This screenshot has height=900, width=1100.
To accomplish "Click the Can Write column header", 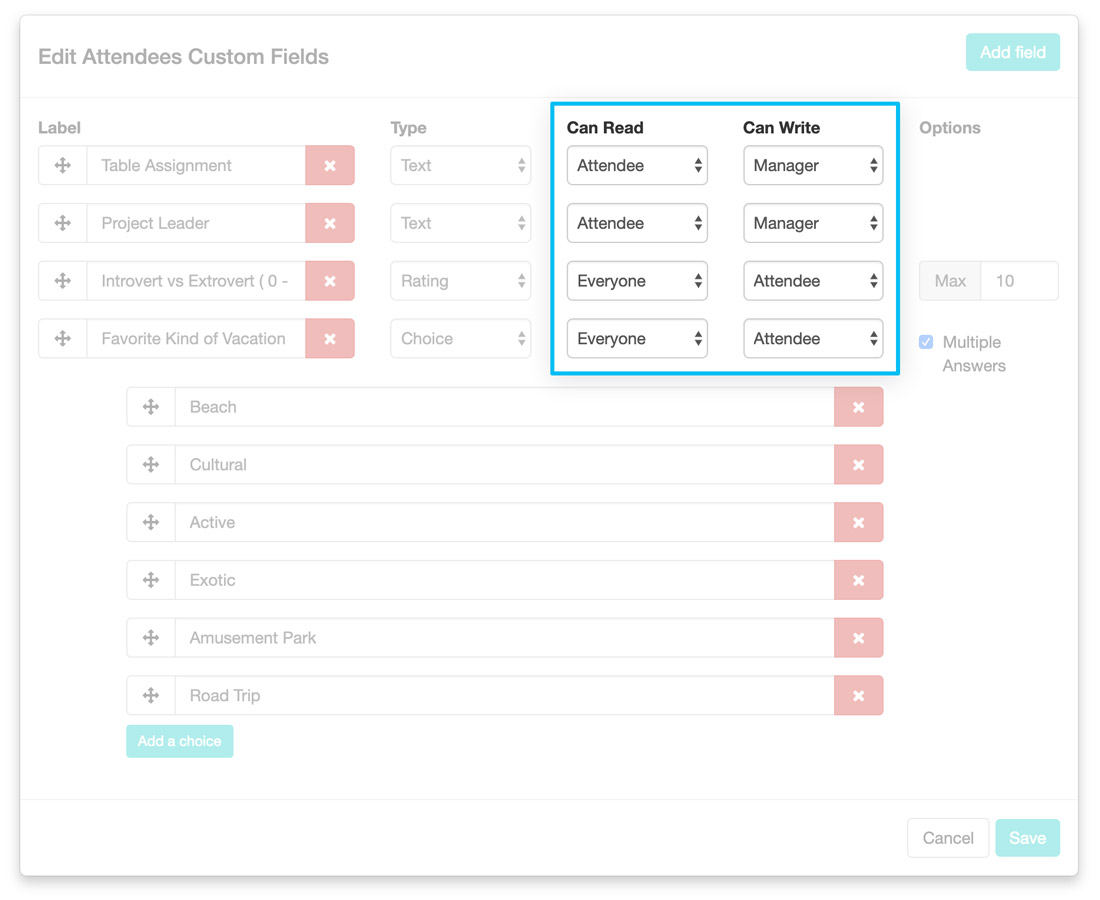I will pos(782,128).
